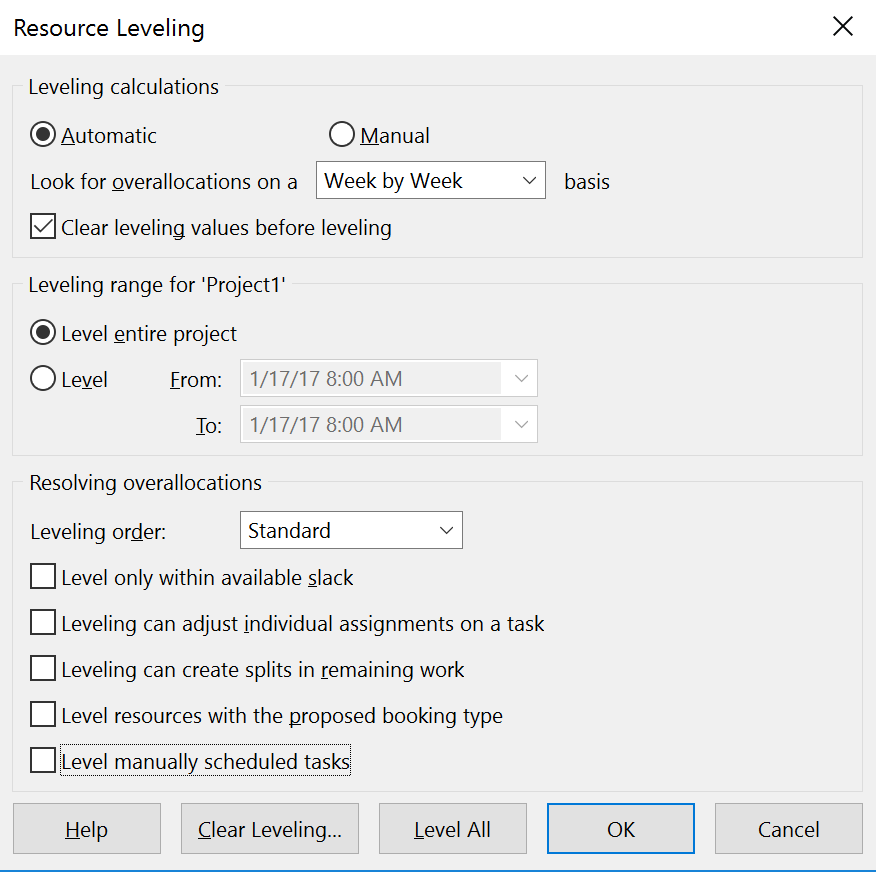Enable Level only within available slack
876x872 pixels.
43,577
